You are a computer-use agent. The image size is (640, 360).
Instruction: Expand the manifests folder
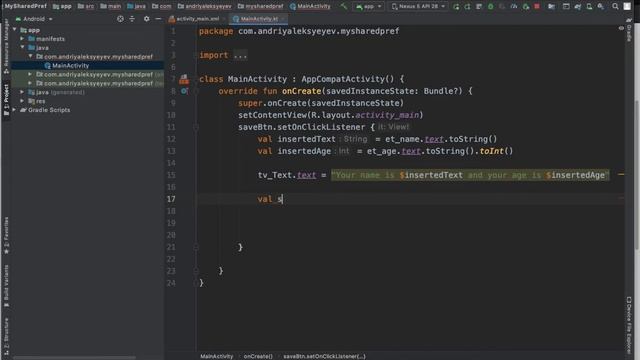[x=22, y=39]
